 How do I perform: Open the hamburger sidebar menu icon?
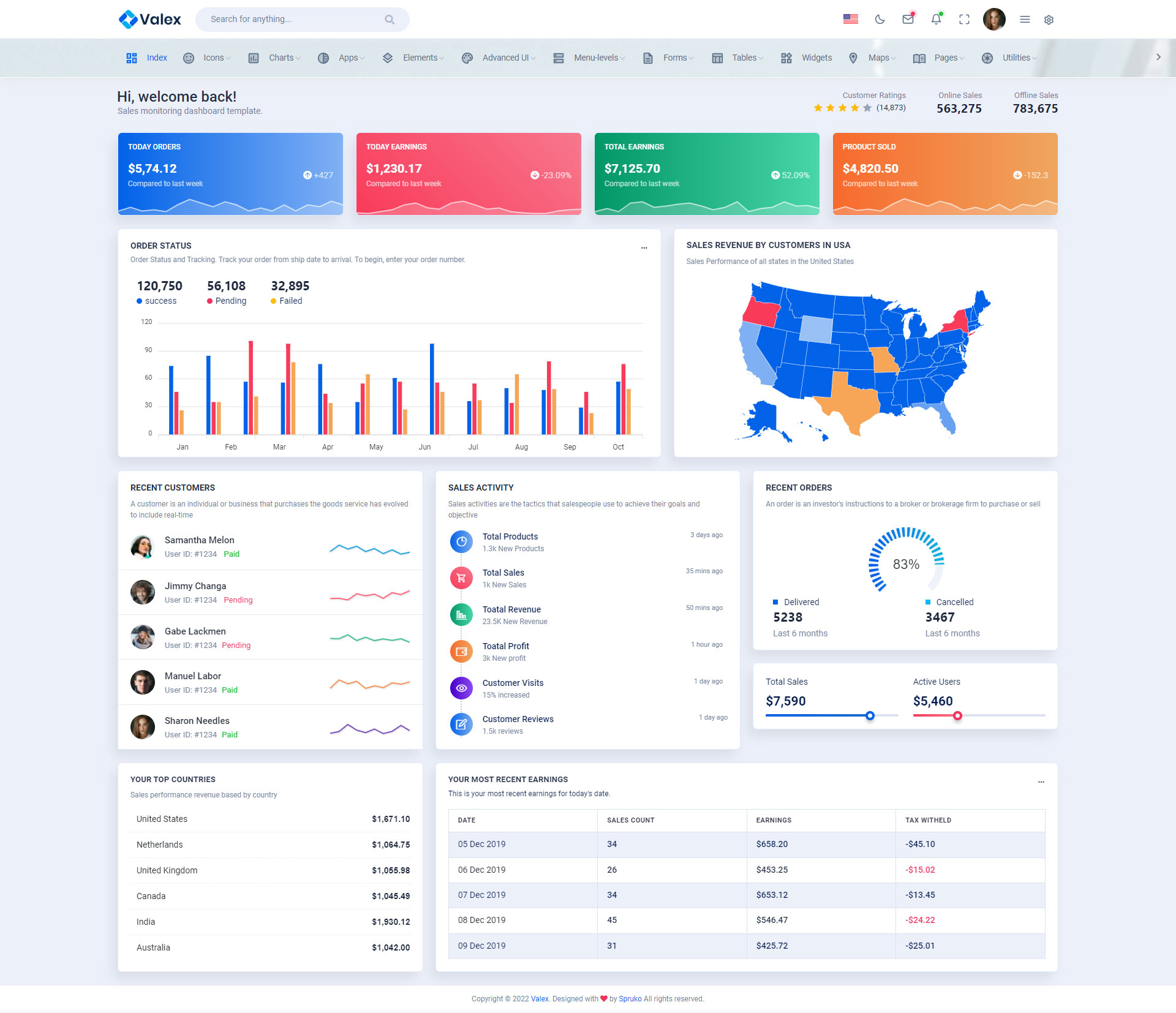[x=1025, y=20]
